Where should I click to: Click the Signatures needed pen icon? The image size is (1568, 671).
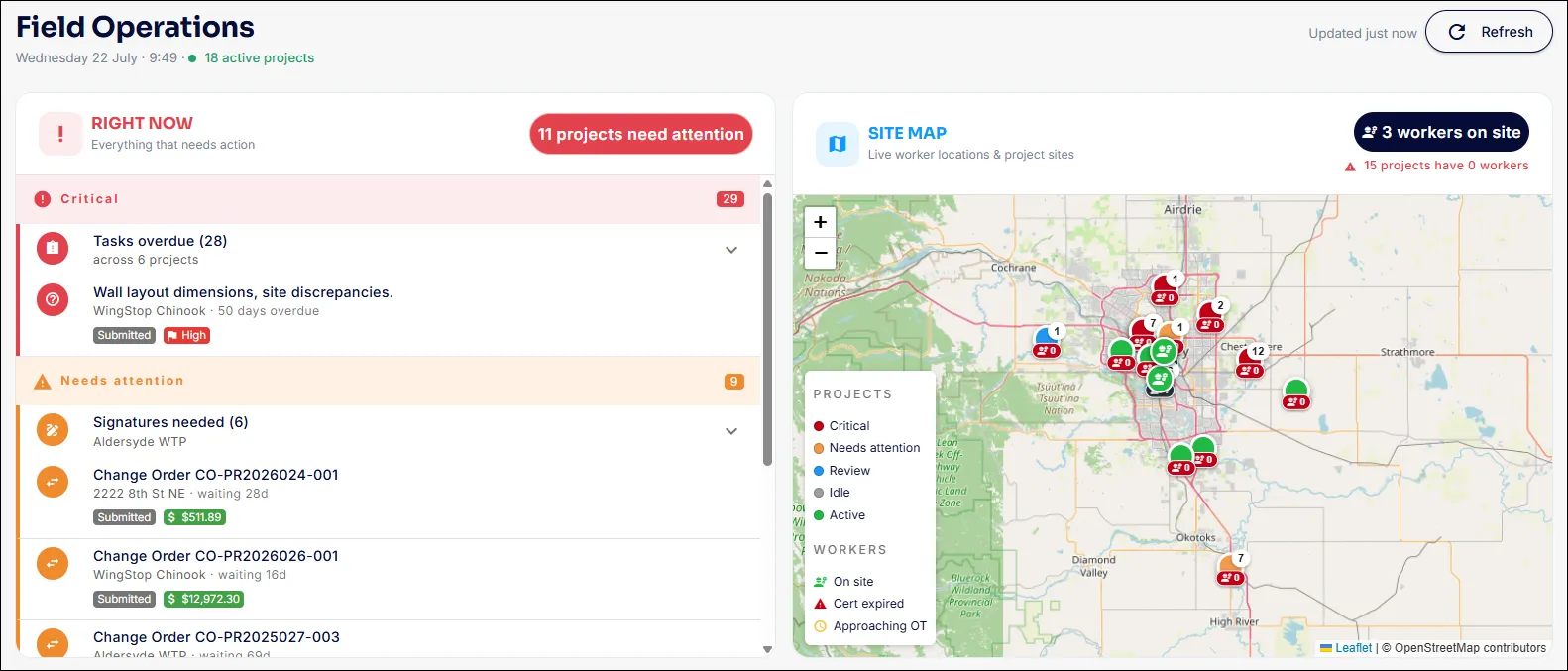(x=53, y=429)
